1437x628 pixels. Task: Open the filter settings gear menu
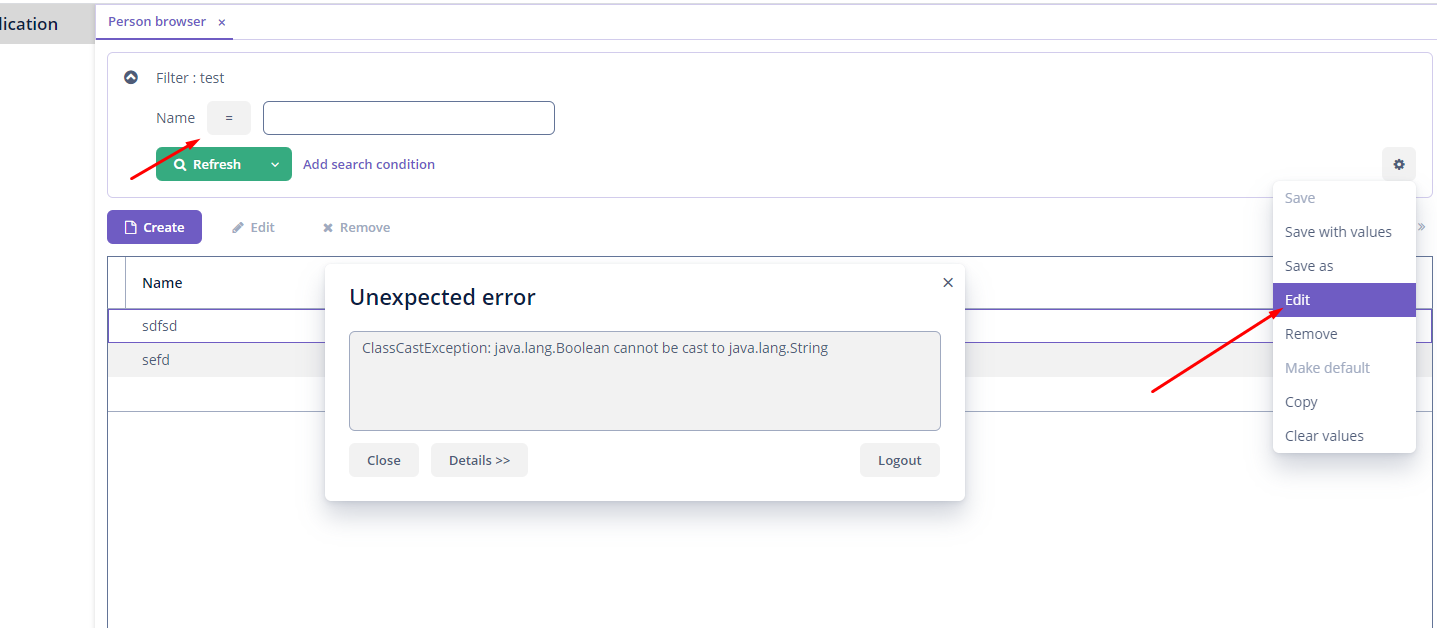pos(1398,163)
